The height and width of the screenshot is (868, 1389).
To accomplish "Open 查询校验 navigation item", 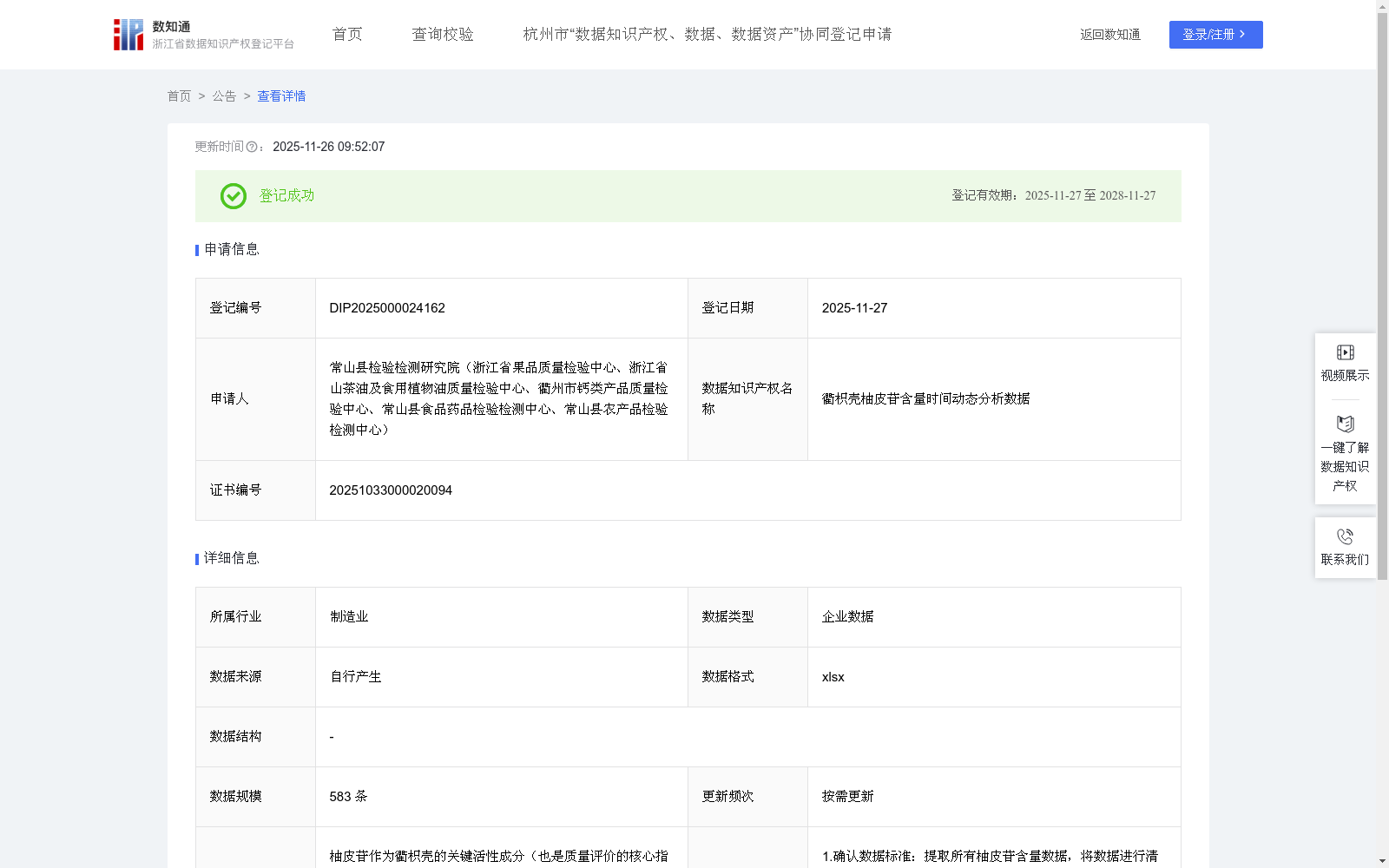I will 443,35.
